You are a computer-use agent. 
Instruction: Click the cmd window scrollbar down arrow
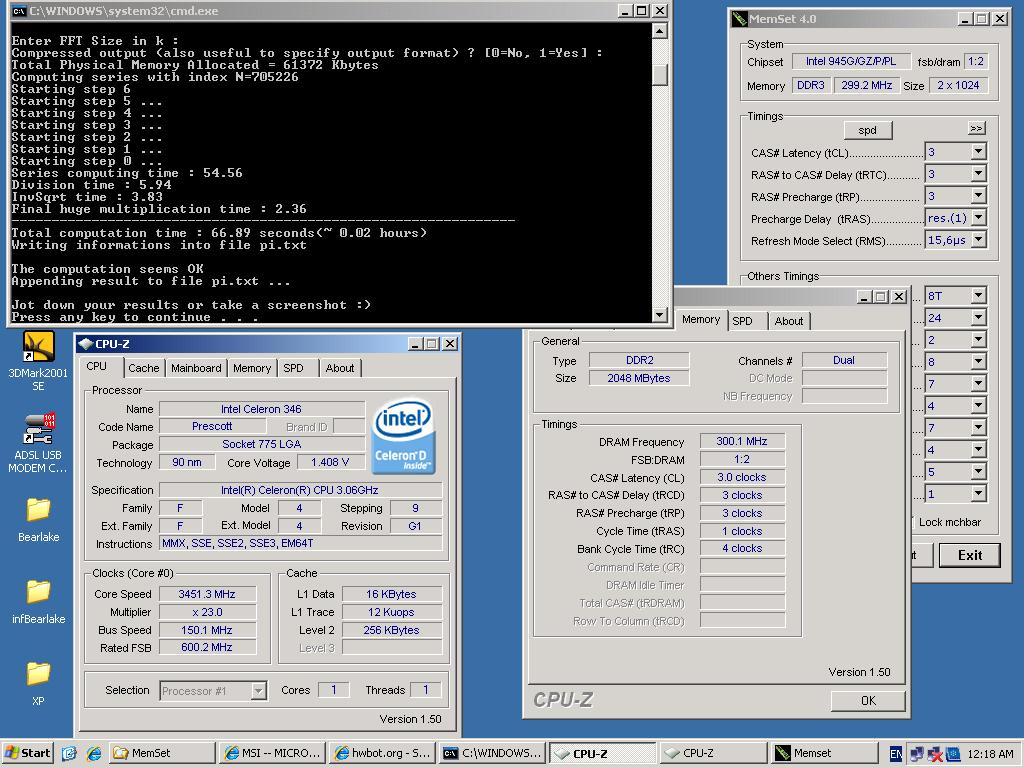660,315
